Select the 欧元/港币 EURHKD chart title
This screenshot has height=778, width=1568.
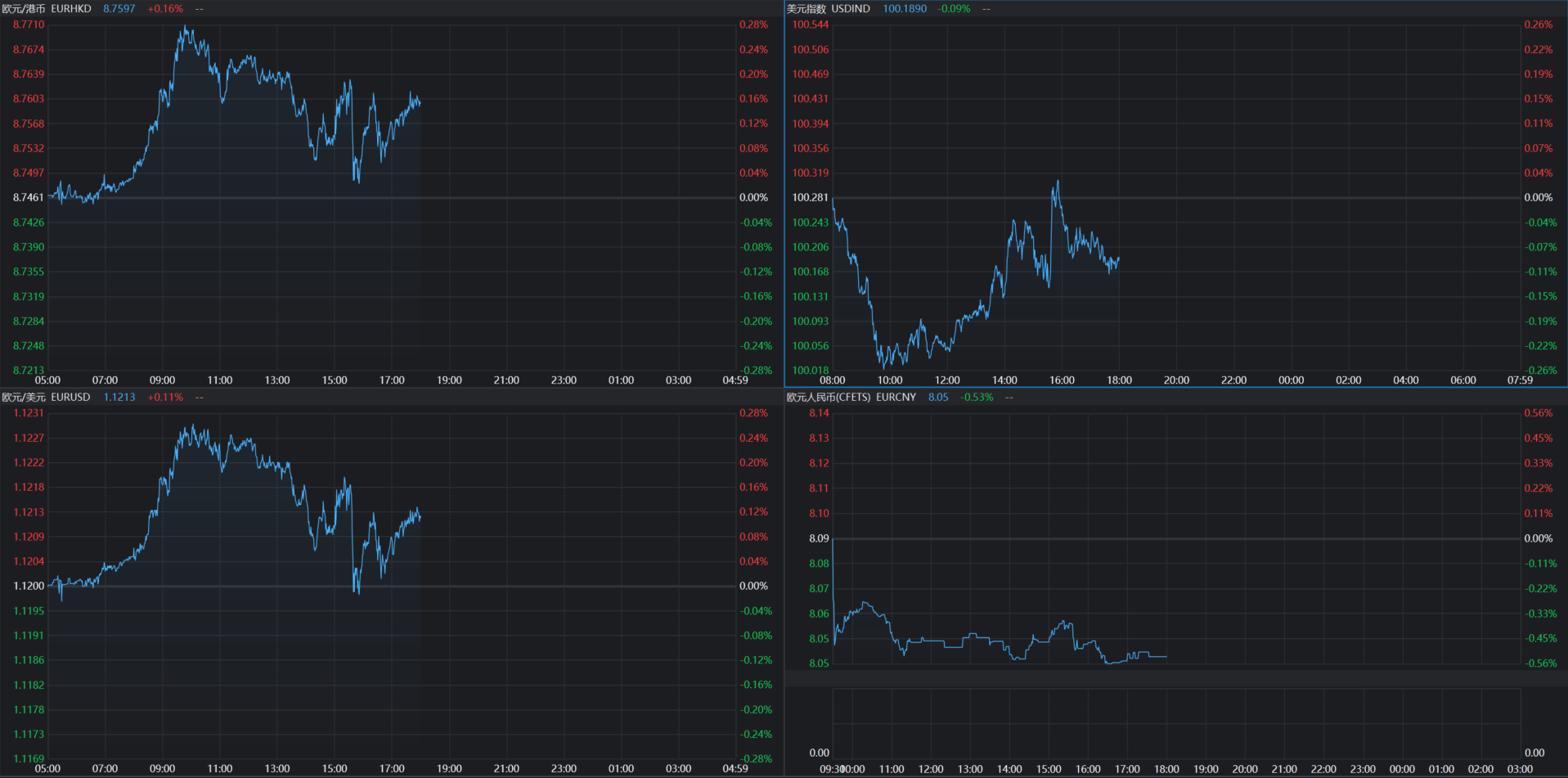click(x=47, y=8)
